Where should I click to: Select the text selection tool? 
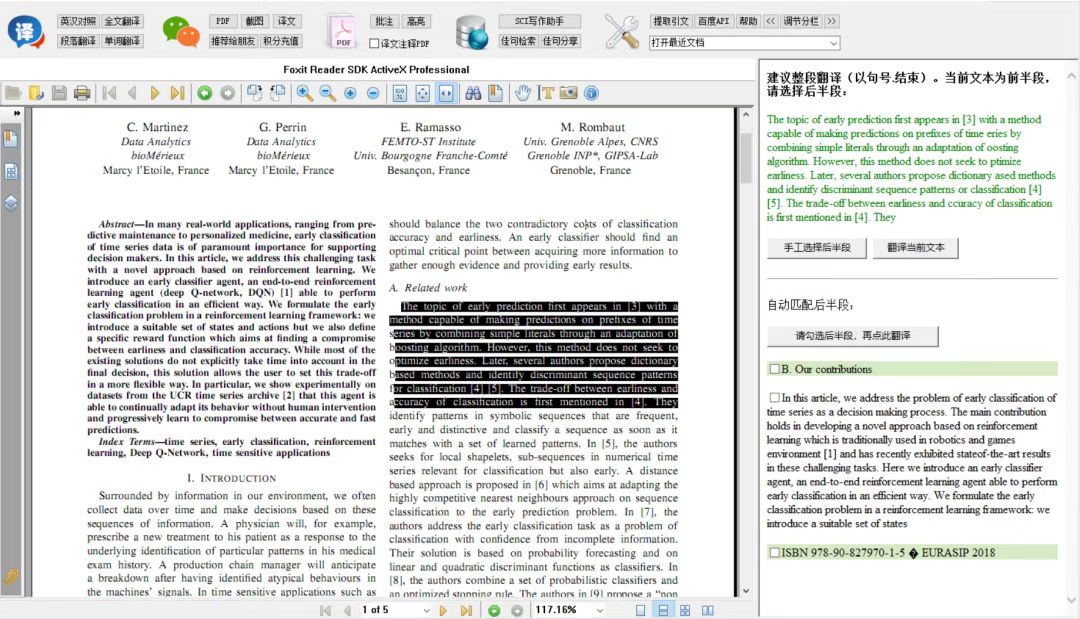pos(546,93)
